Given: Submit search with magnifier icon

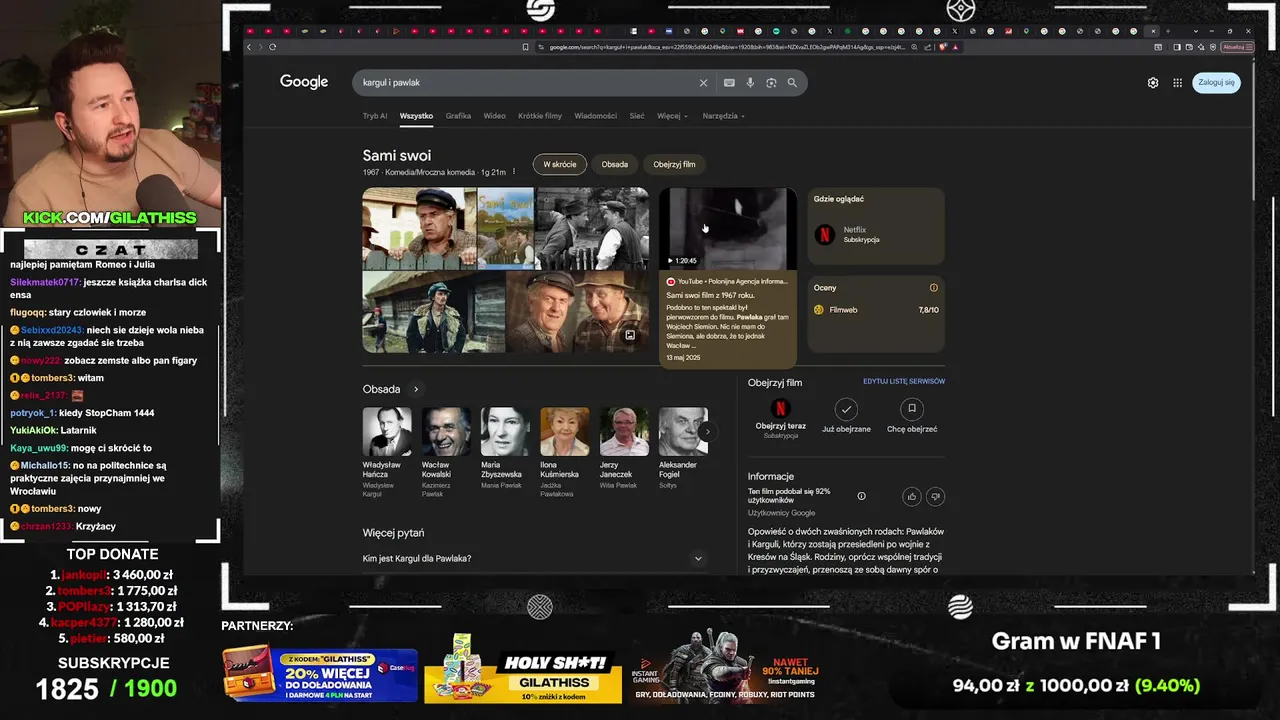Looking at the screenshot, I should 792,83.
